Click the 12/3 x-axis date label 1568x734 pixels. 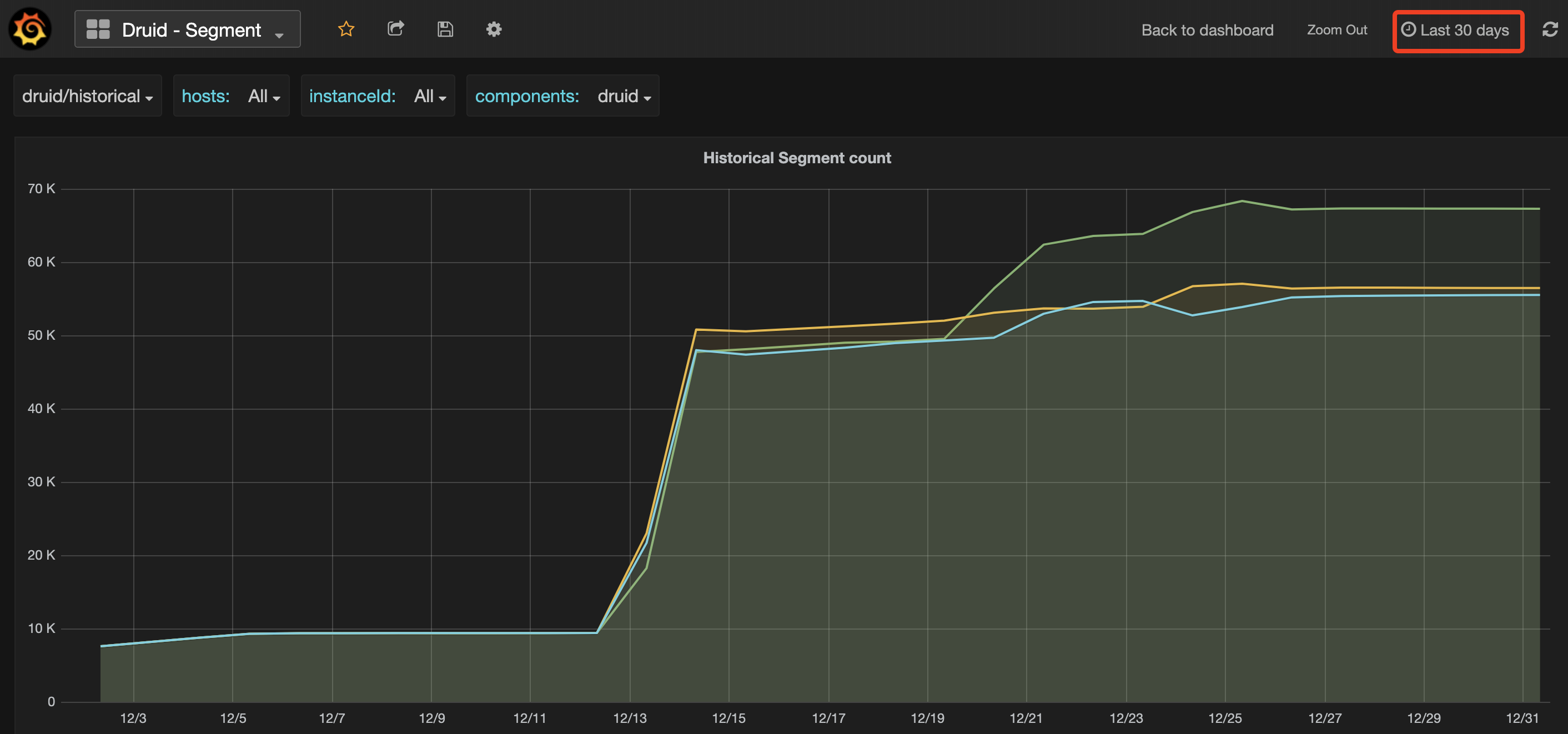click(133, 718)
